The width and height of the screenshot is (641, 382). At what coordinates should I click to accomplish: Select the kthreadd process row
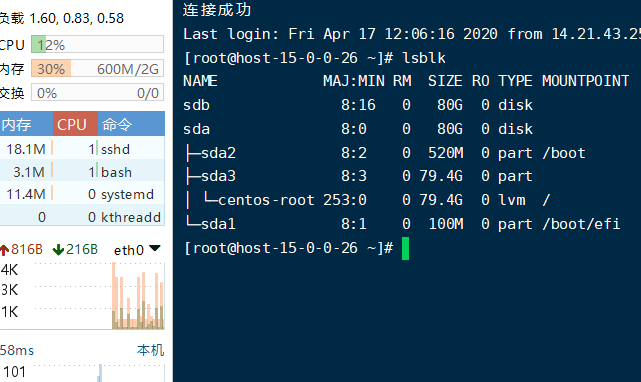tap(82, 216)
